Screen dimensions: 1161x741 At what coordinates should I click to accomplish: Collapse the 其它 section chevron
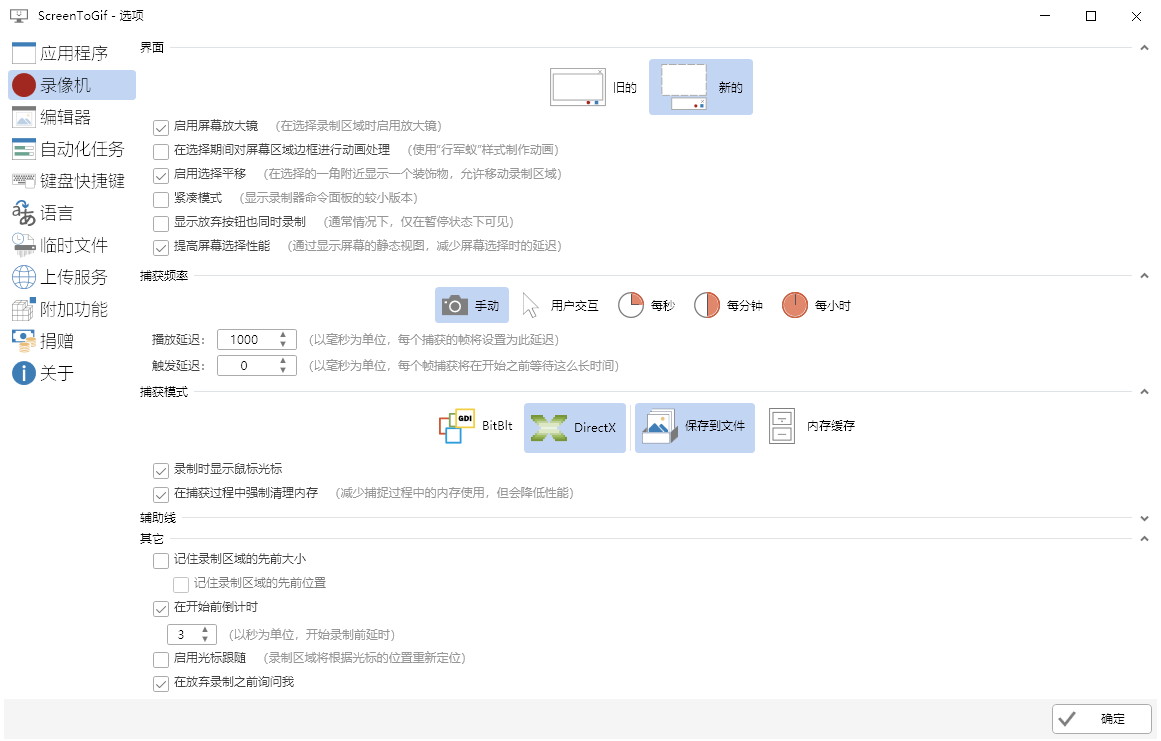coord(1144,539)
